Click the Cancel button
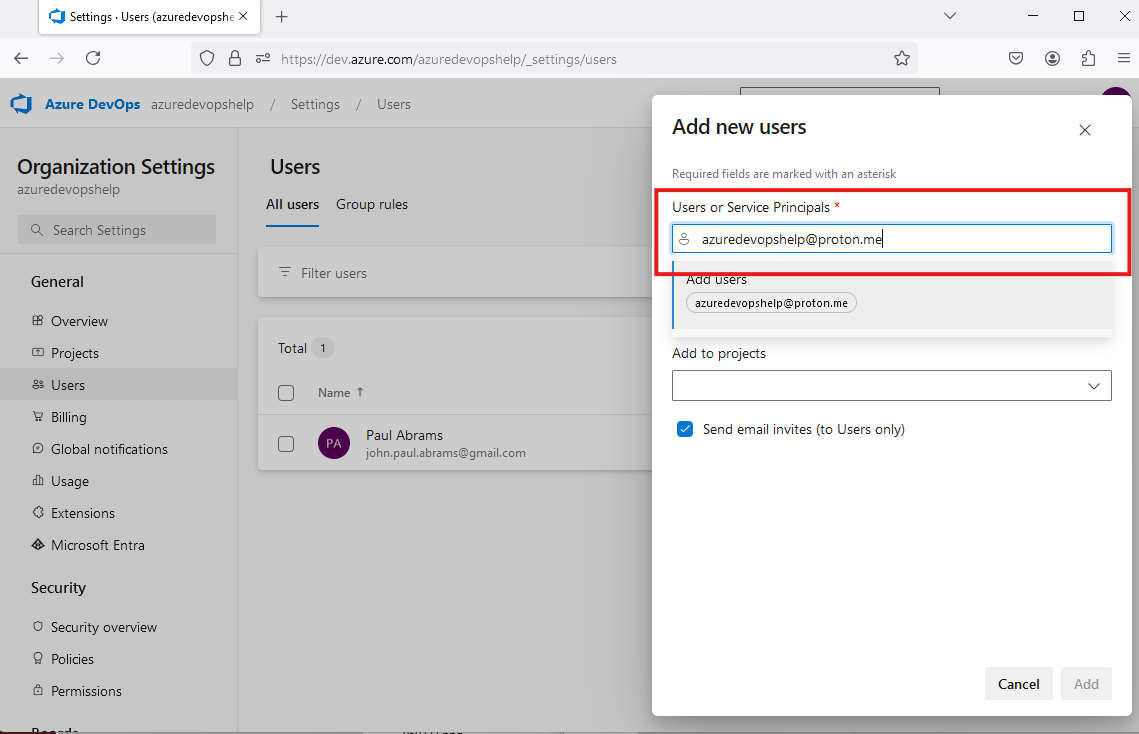 tap(1018, 684)
